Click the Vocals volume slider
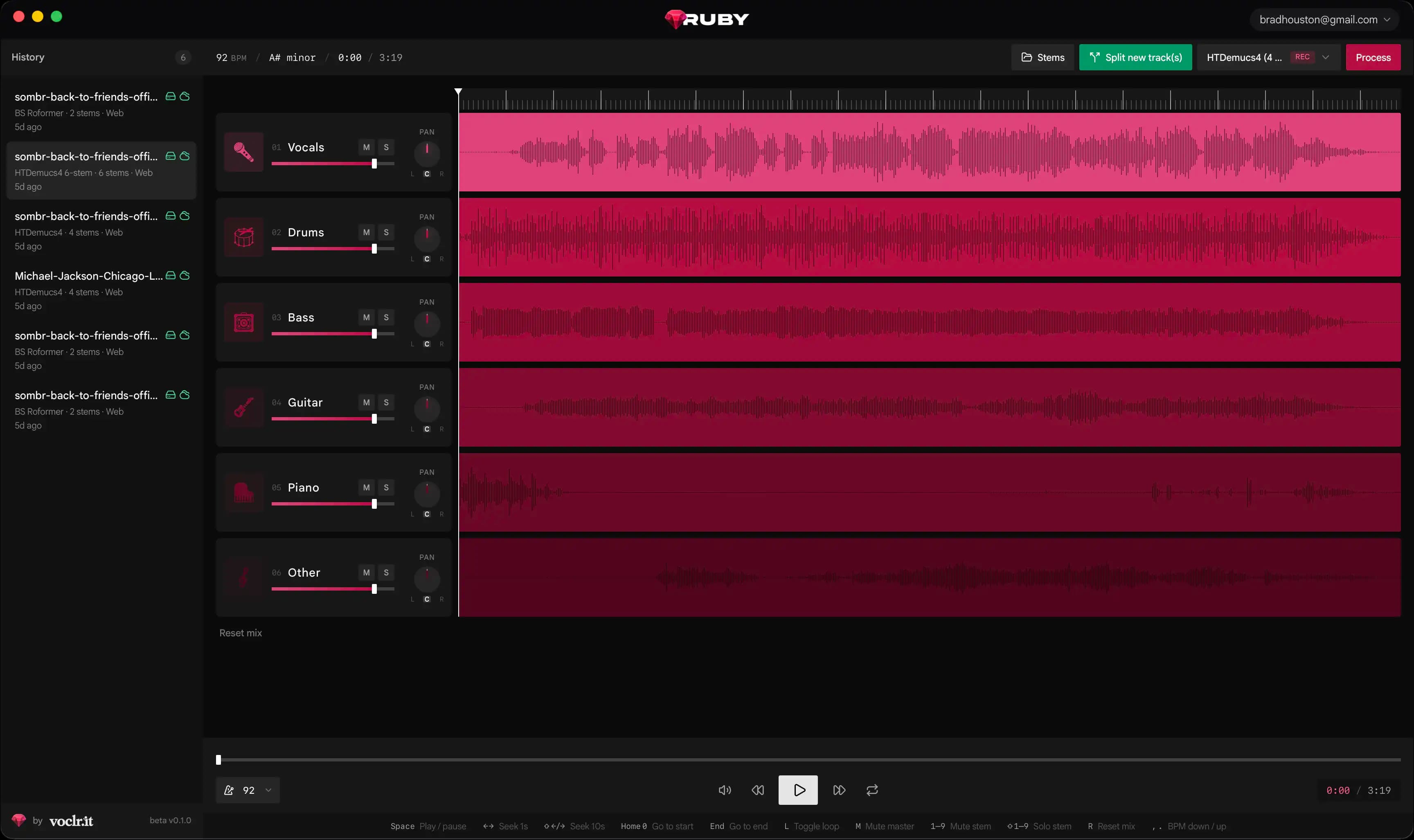Screen dimensions: 1414x840 pyautogui.click(x=333, y=164)
